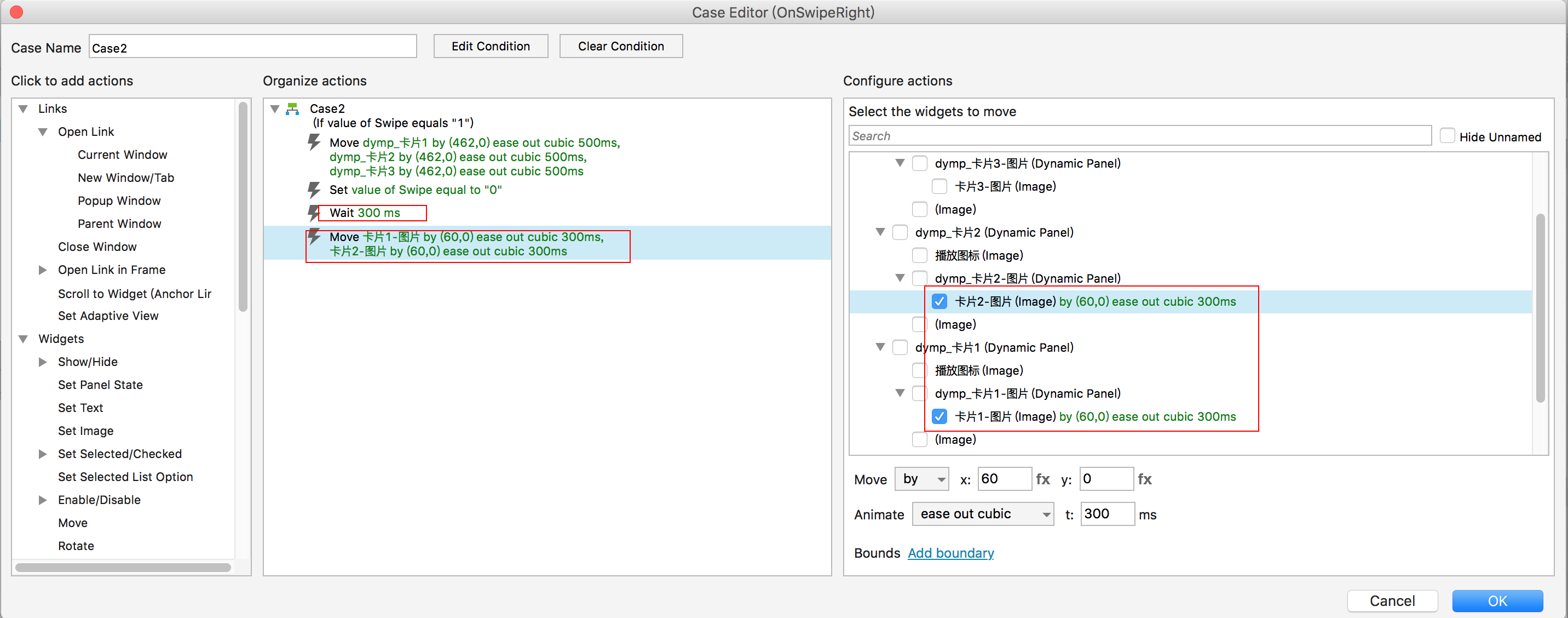Click fx button next to x value
Screen dimensions: 1568x618
coord(1043,480)
